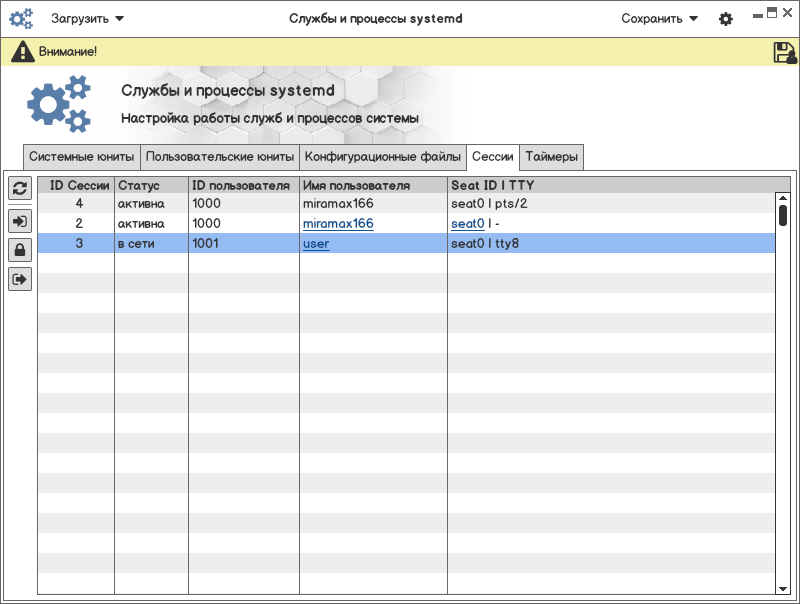Click the scrollbar down arrow in sessions table

click(x=783, y=590)
